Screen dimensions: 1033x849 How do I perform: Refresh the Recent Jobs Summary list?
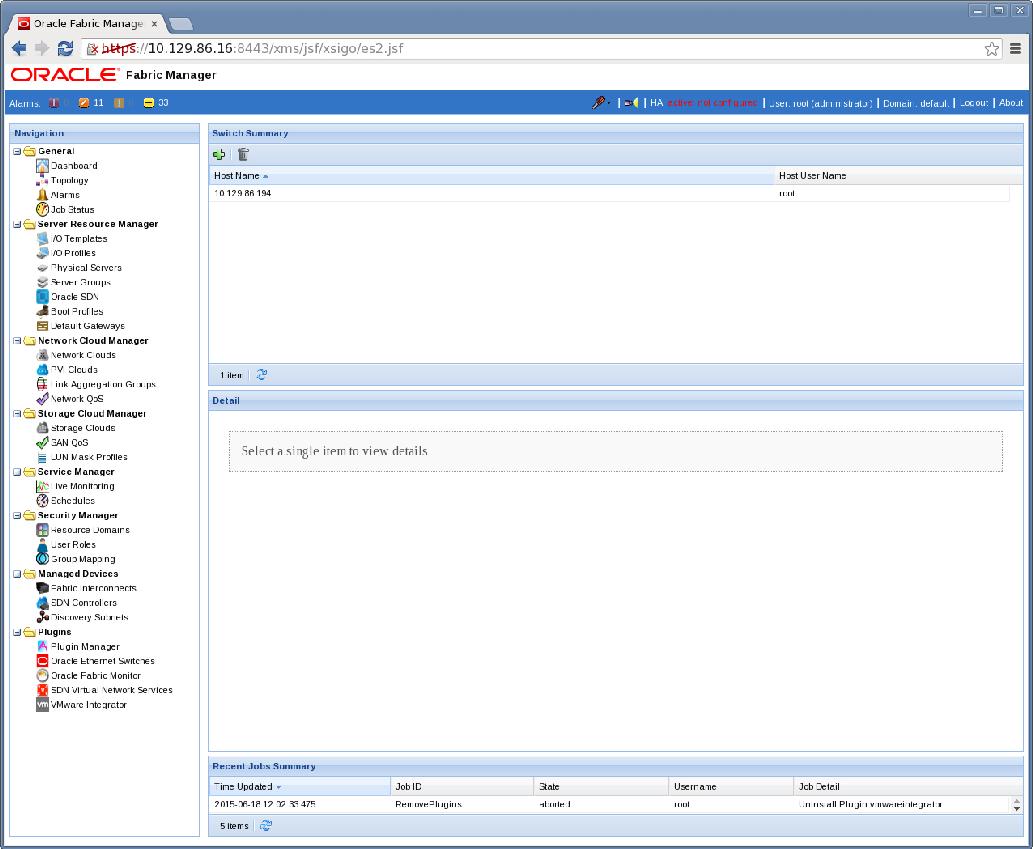tap(265, 826)
